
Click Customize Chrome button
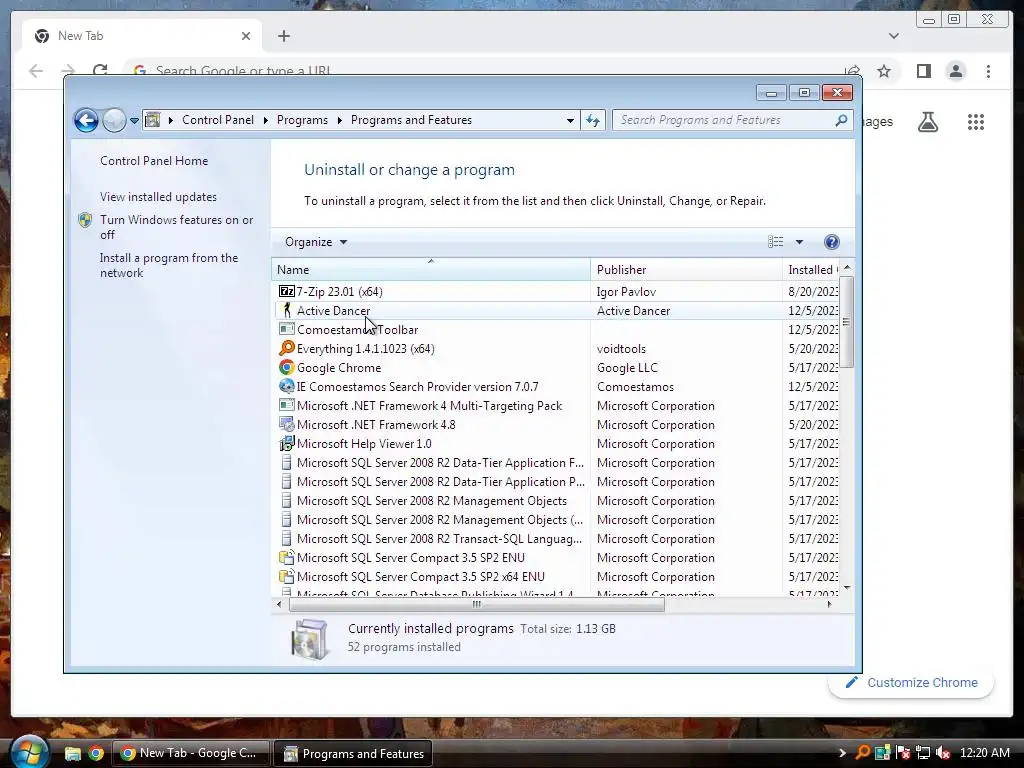[912, 682]
